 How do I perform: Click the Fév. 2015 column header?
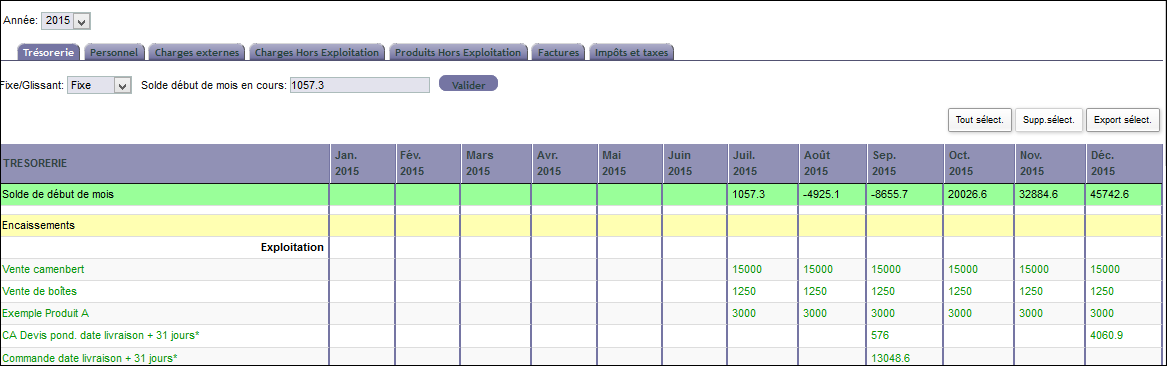[x=428, y=163]
